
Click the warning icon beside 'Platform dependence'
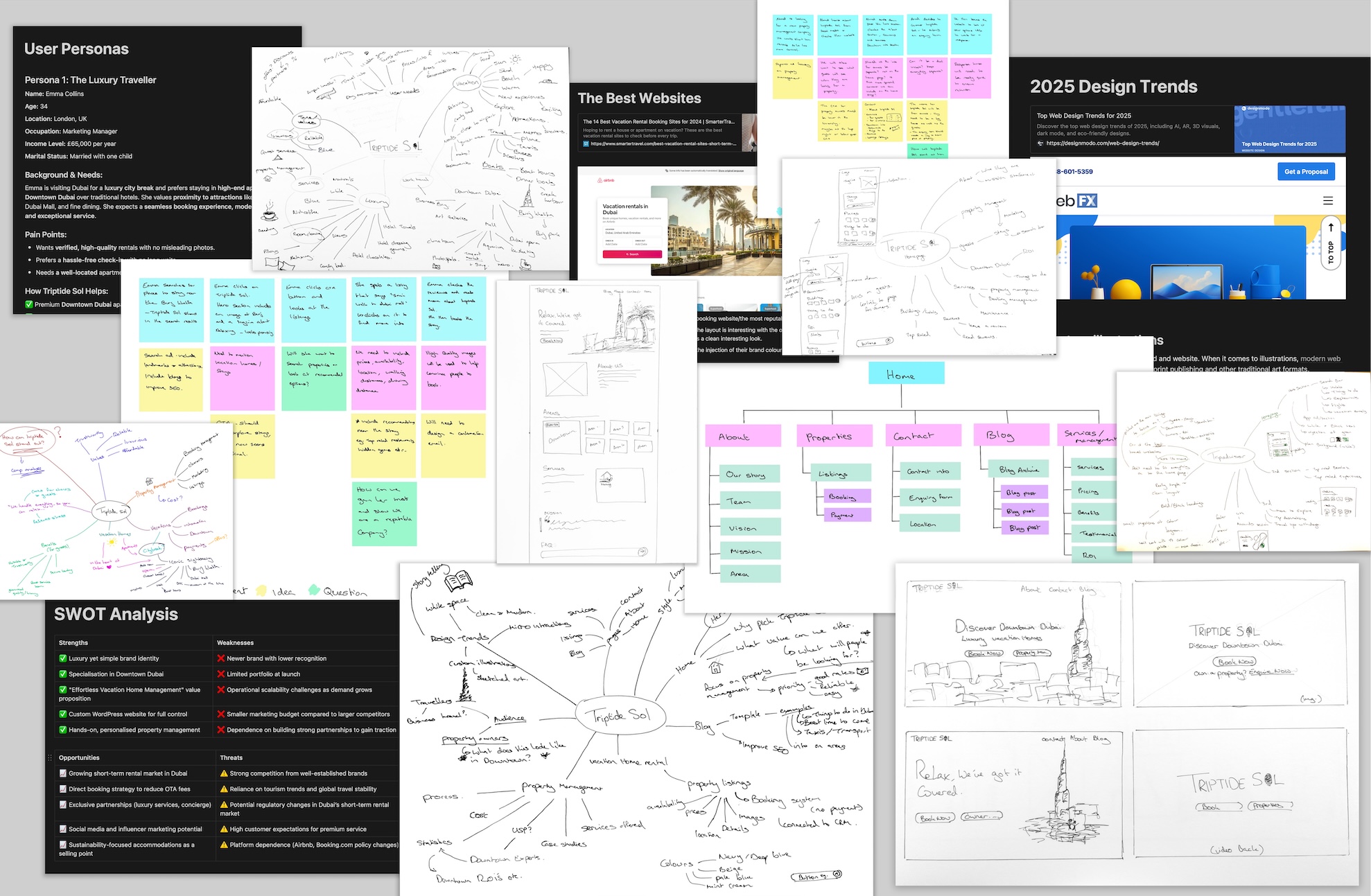pyautogui.click(x=224, y=845)
